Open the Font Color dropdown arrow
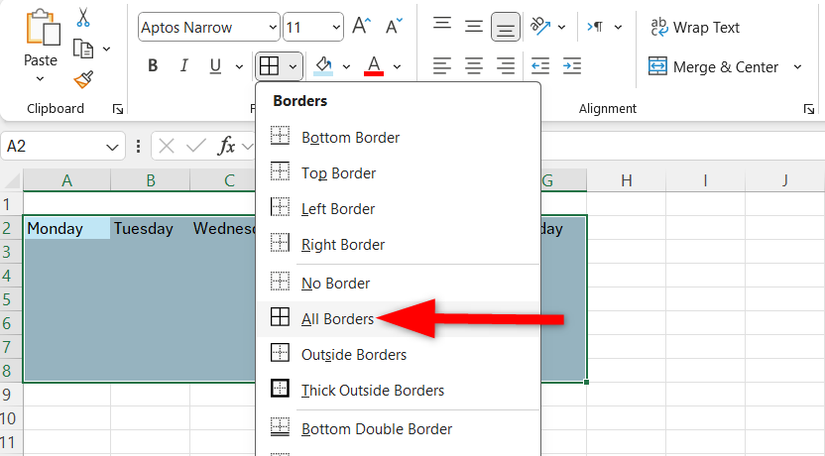This screenshot has width=825, height=456. (x=397, y=66)
